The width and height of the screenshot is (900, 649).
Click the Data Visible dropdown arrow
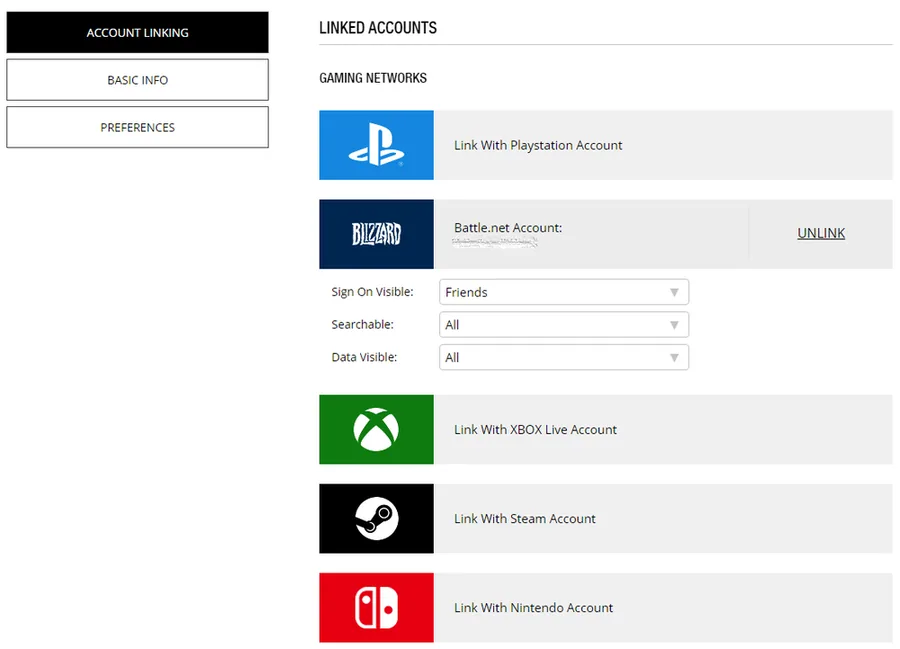click(674, 358)
